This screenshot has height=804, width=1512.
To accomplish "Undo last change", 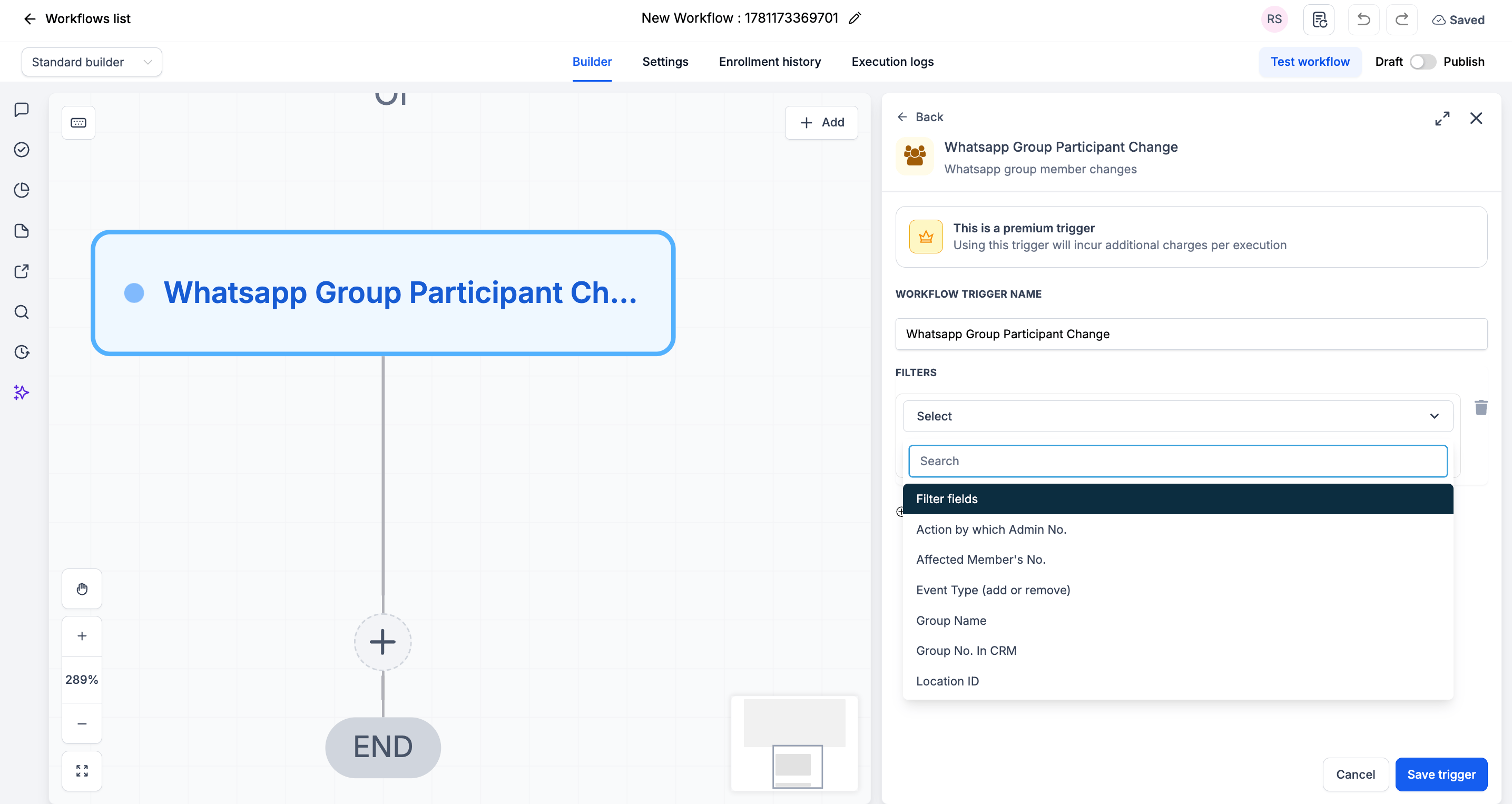I will click(1363, 19).
